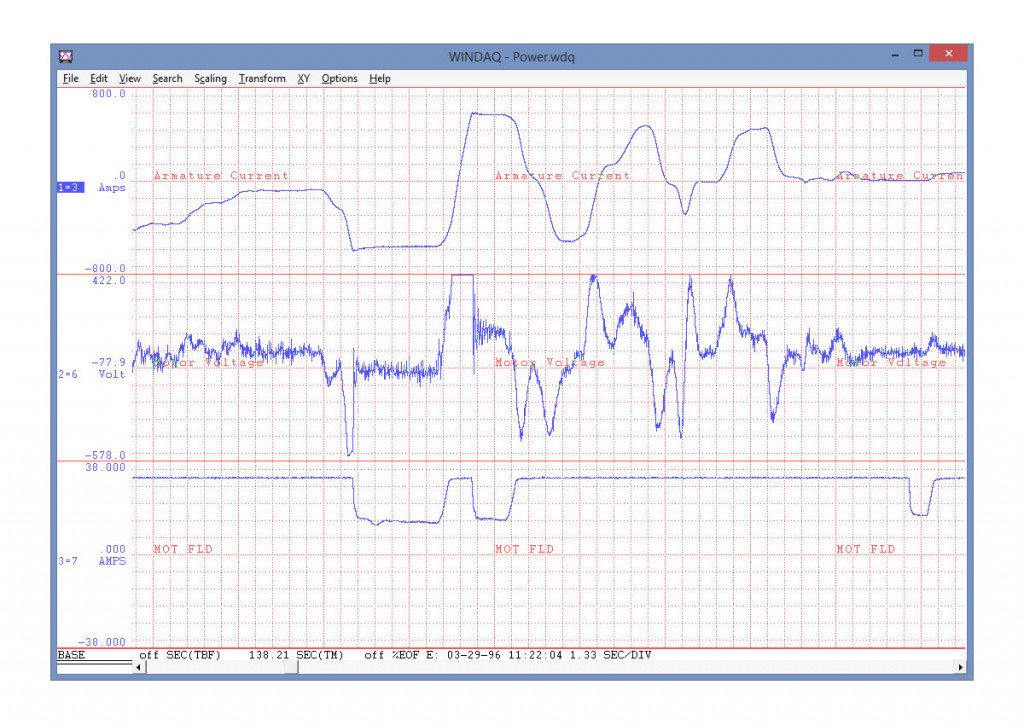Viewport: 1024px width, 725px height.
Task: Select channel 2=6 Motor Voltage label
Action: point(68,374)
